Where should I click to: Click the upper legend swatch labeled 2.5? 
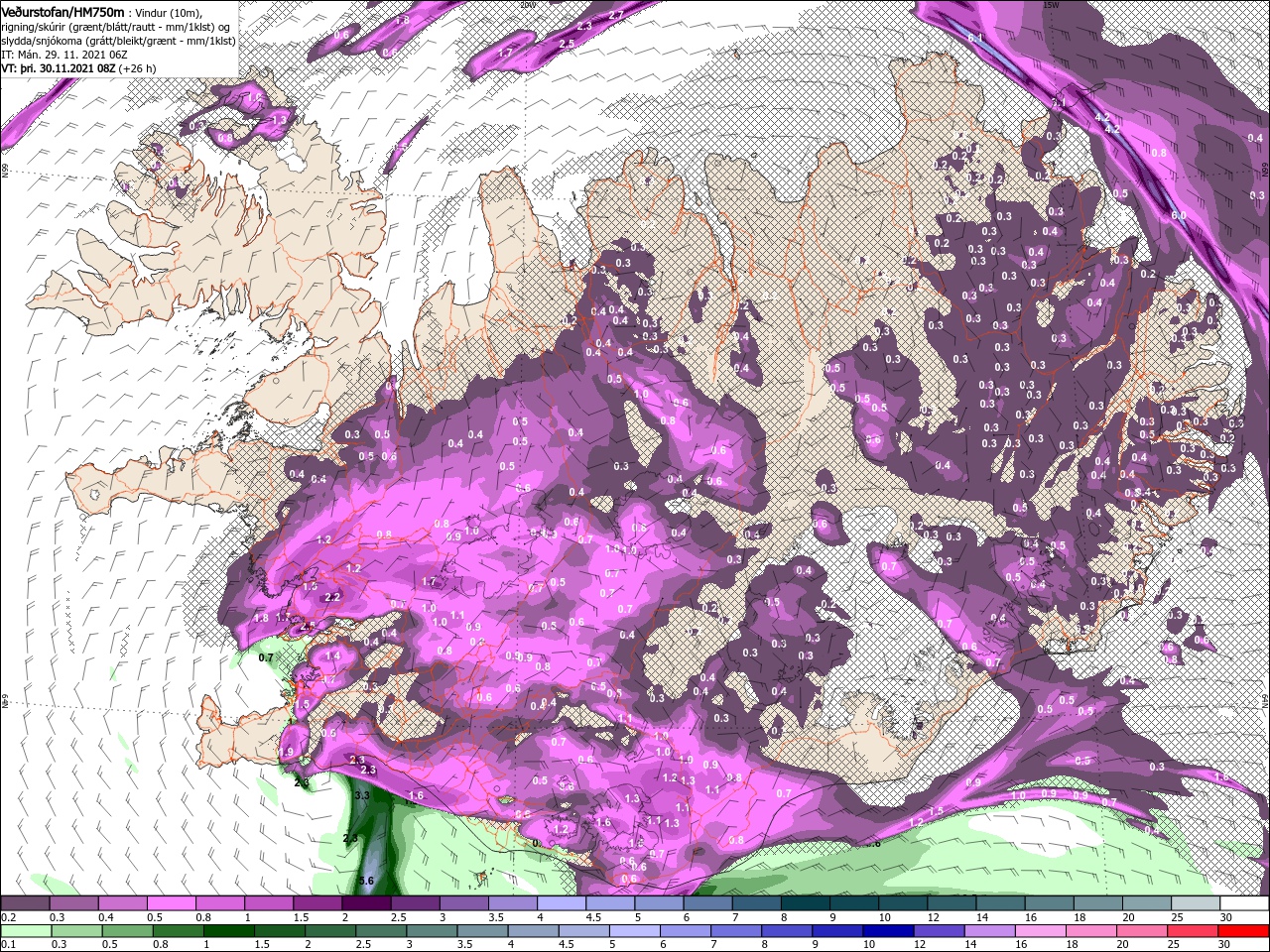point(415,903)
